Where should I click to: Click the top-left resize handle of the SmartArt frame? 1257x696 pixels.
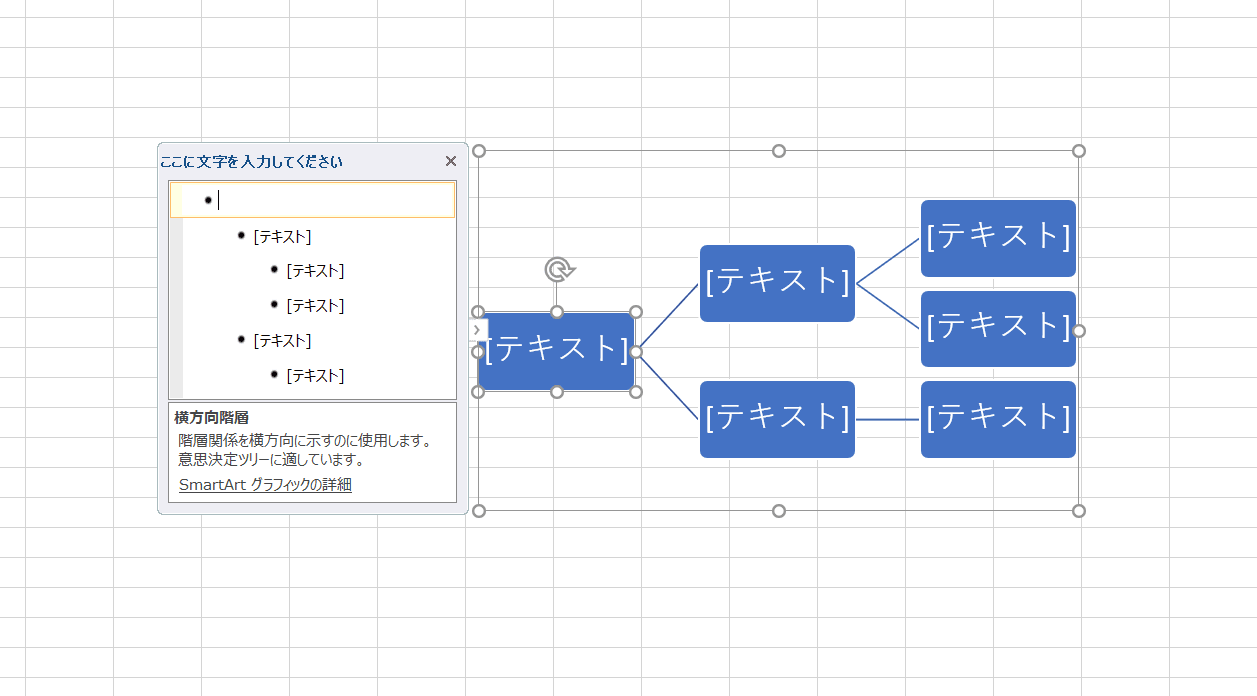coord(479,151)
